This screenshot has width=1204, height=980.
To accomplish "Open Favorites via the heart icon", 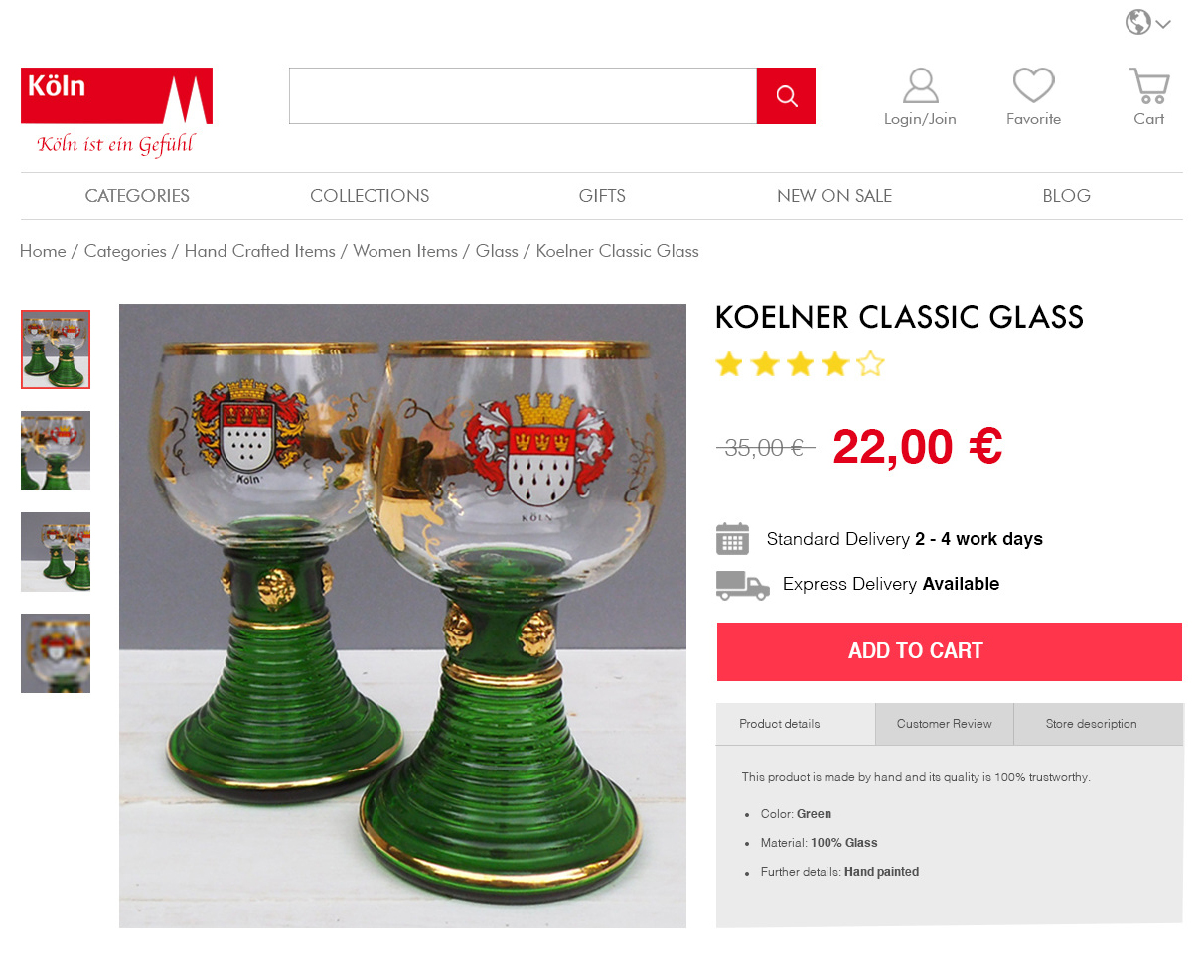I will point(1033,85).
